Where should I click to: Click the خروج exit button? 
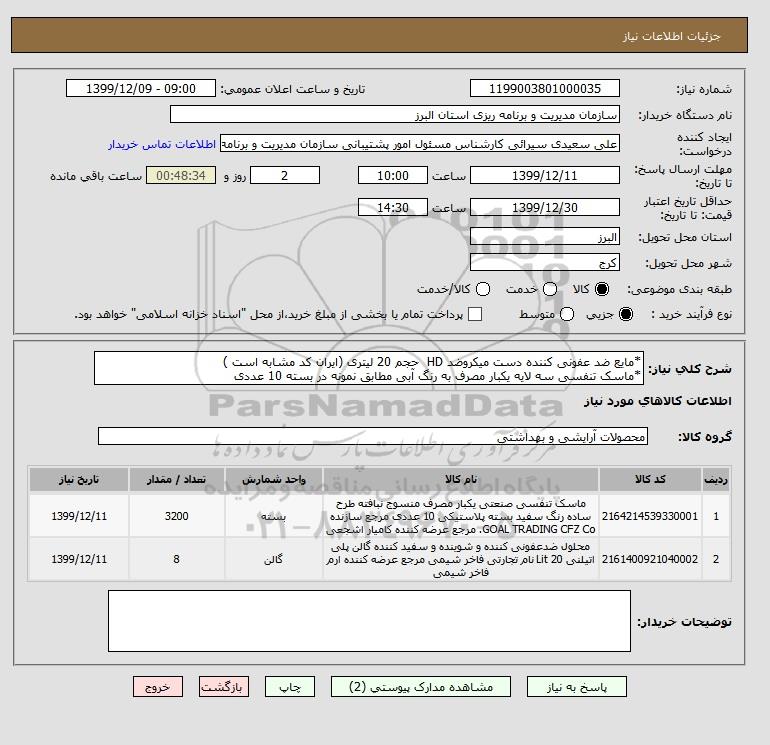point(158,687)
